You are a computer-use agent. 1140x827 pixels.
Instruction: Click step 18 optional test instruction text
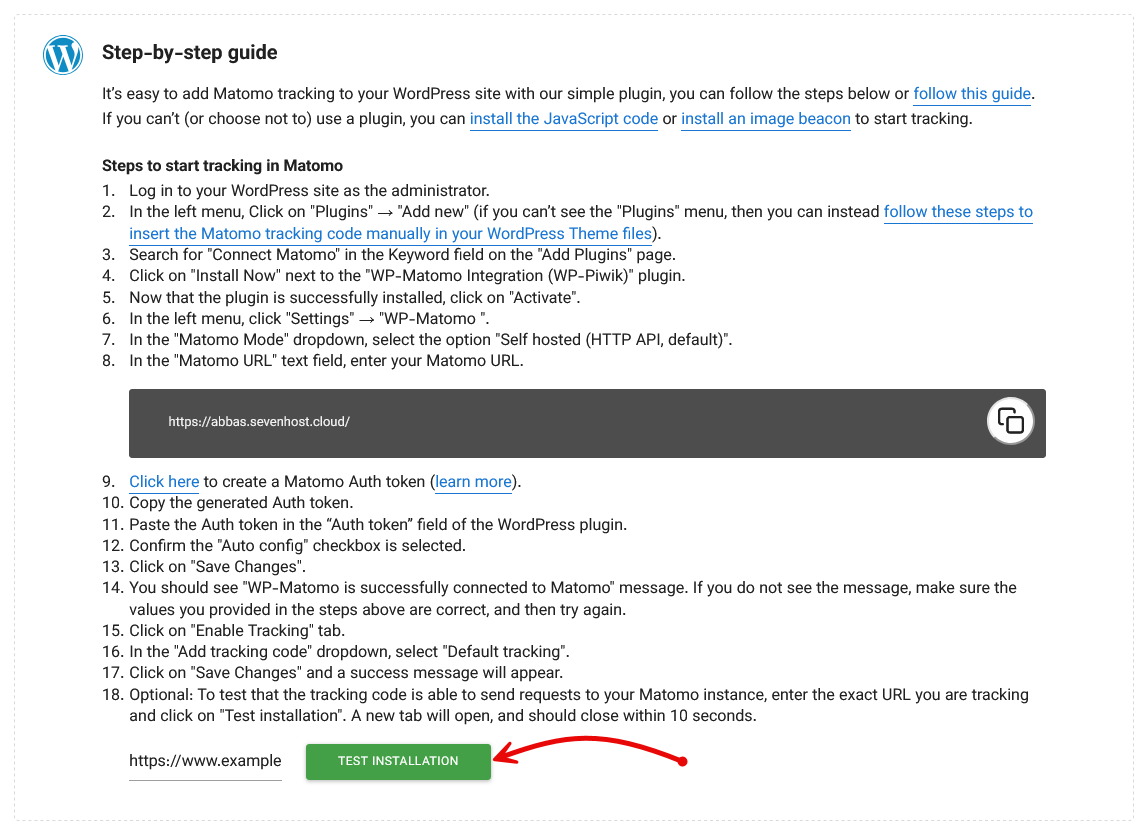coord(579,705)
